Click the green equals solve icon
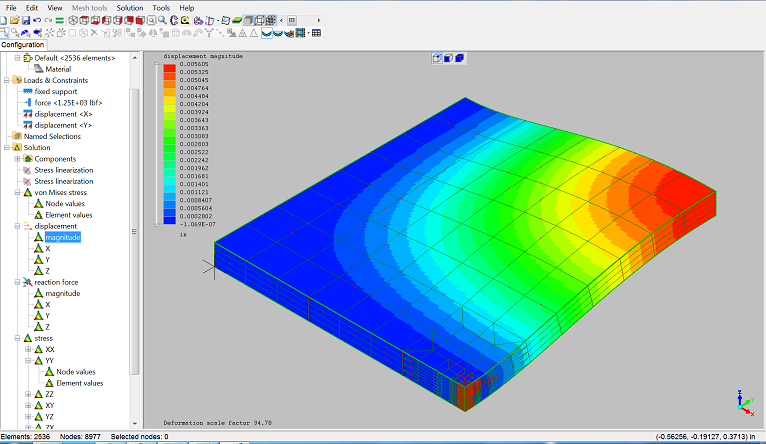 [x=60, y=21]
